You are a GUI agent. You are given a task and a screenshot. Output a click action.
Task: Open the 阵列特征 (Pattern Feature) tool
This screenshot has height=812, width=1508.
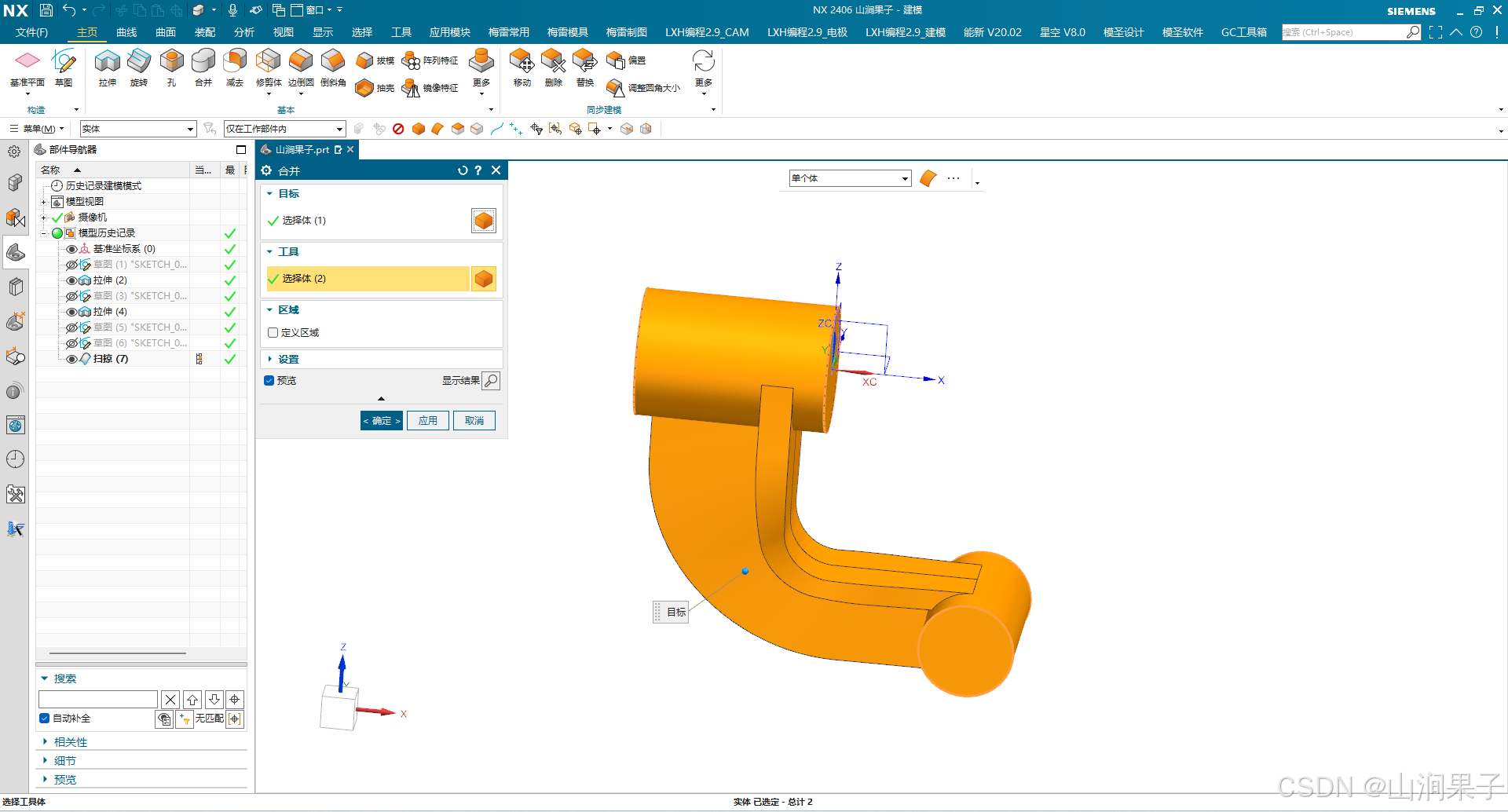coord(430,60)
